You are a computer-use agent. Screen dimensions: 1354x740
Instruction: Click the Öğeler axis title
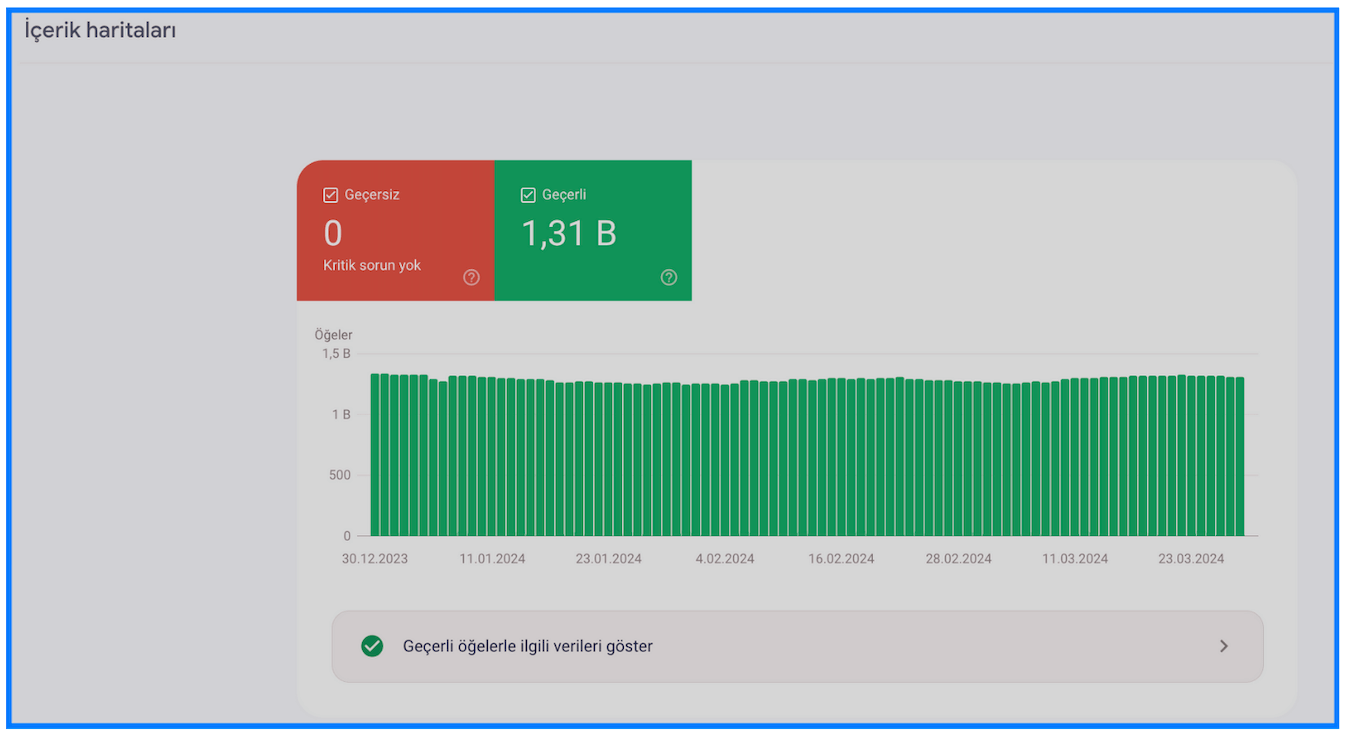[333, 335]
